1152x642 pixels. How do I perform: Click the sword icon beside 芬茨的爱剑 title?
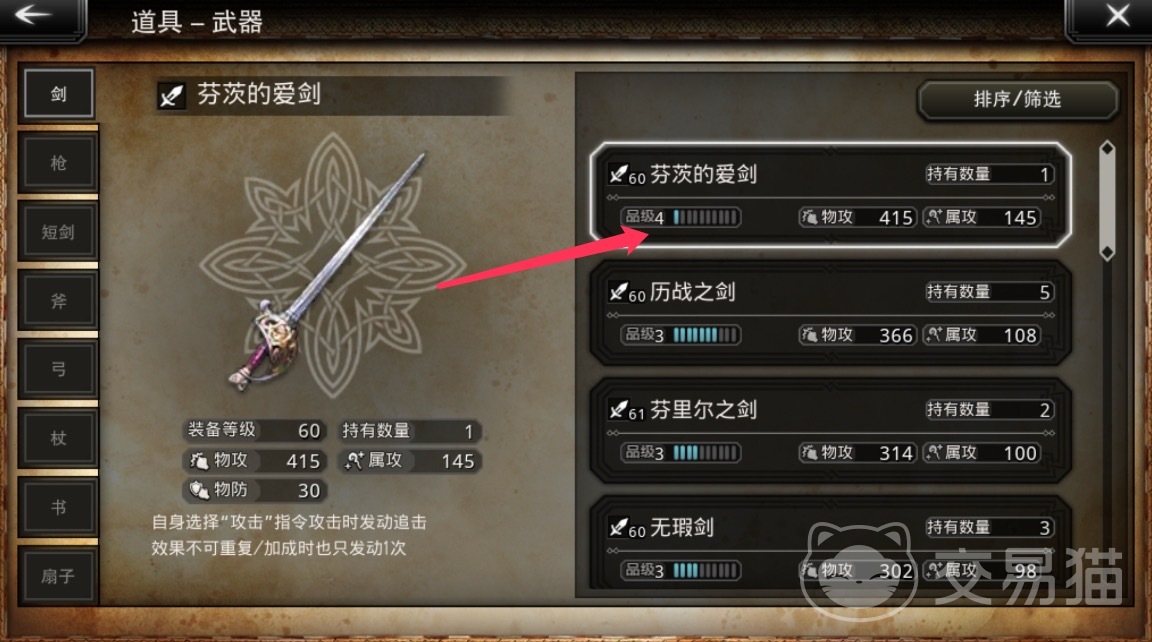(171, 95)
